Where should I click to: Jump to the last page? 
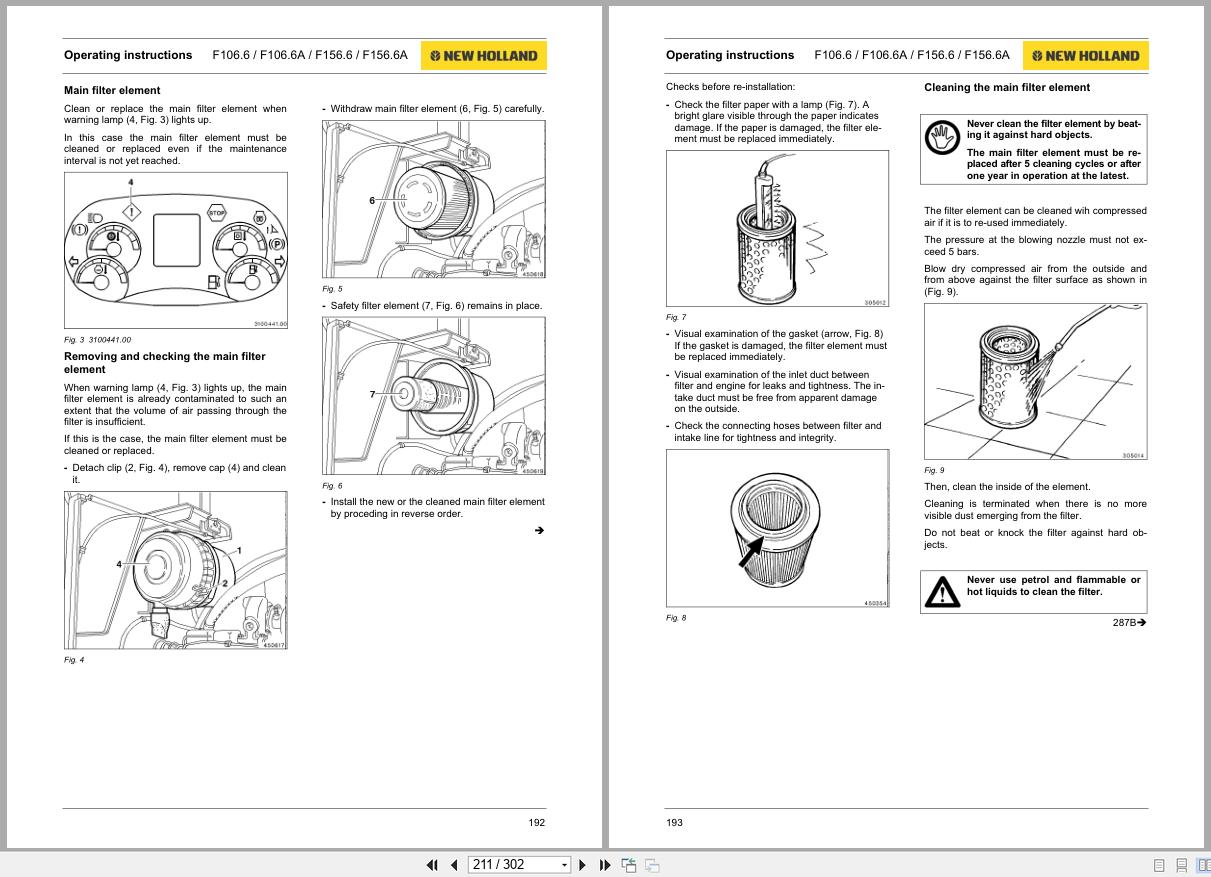pos(604,865)
